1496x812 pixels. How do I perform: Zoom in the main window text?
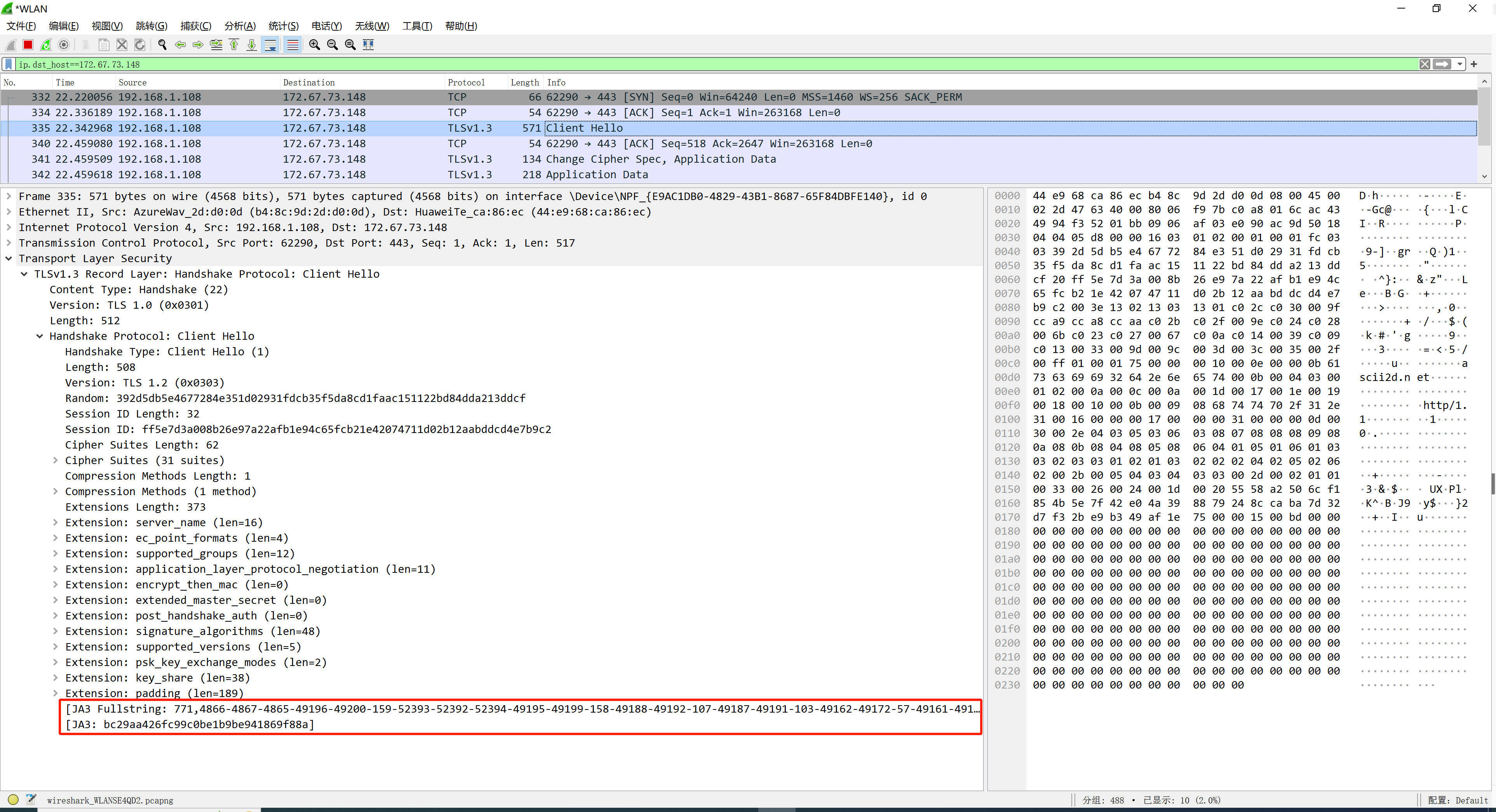point(314,45)
